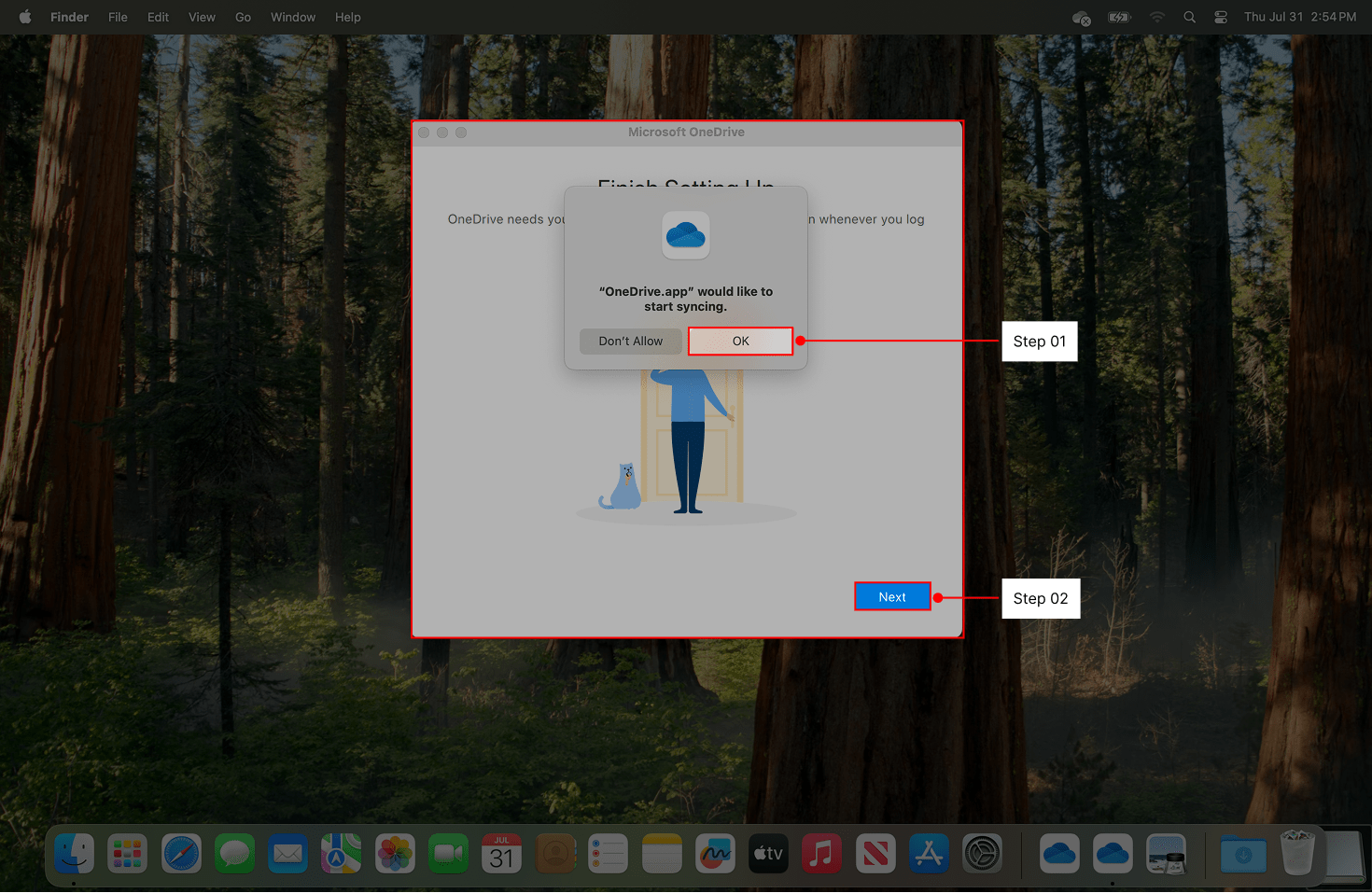Open System Settings from the Dock
The width and height of the screenshot is (1372, 893).
point(982,854)
